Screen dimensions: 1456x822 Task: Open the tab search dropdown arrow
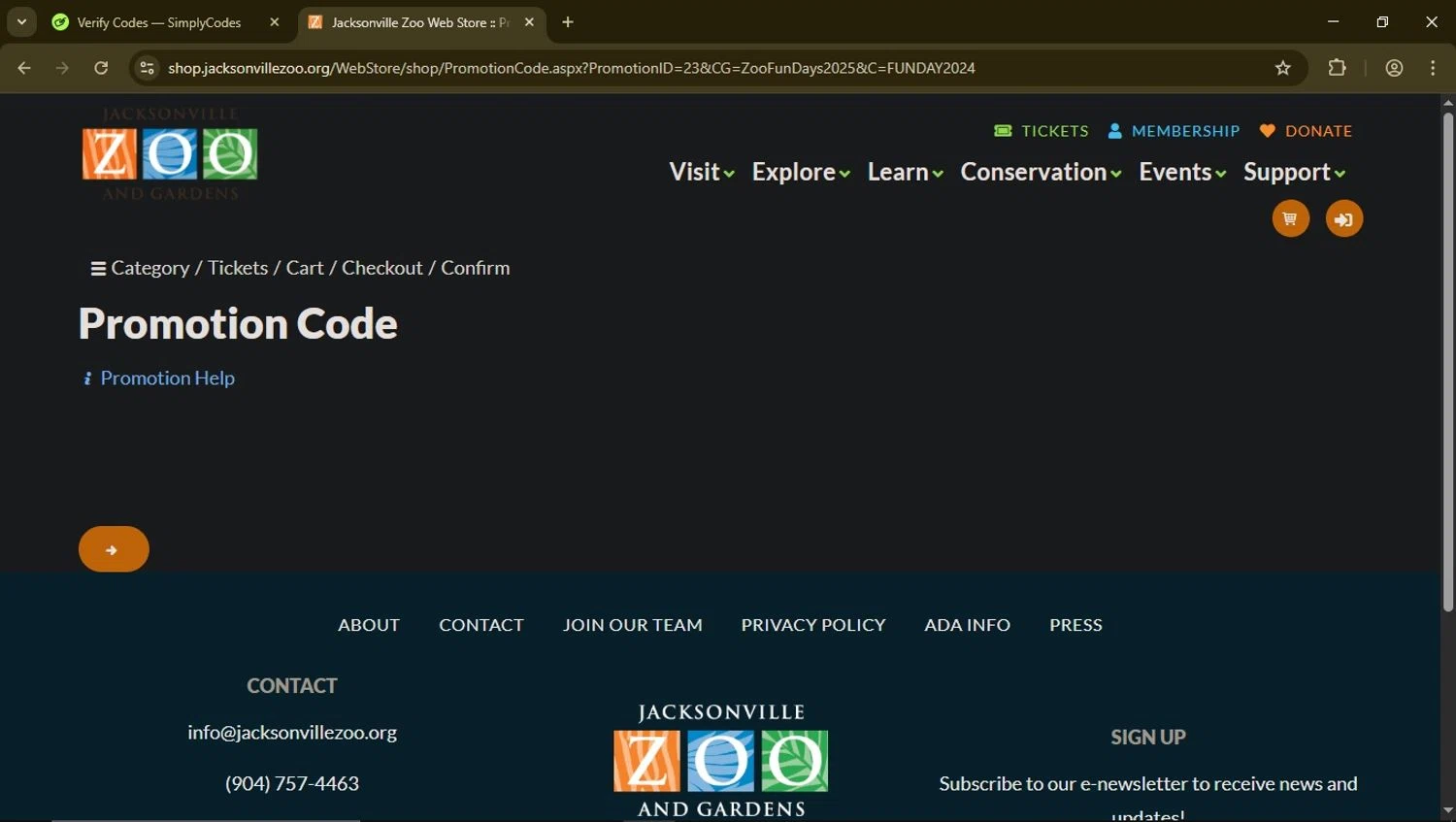pyautogui.click(x=21, y=21)
